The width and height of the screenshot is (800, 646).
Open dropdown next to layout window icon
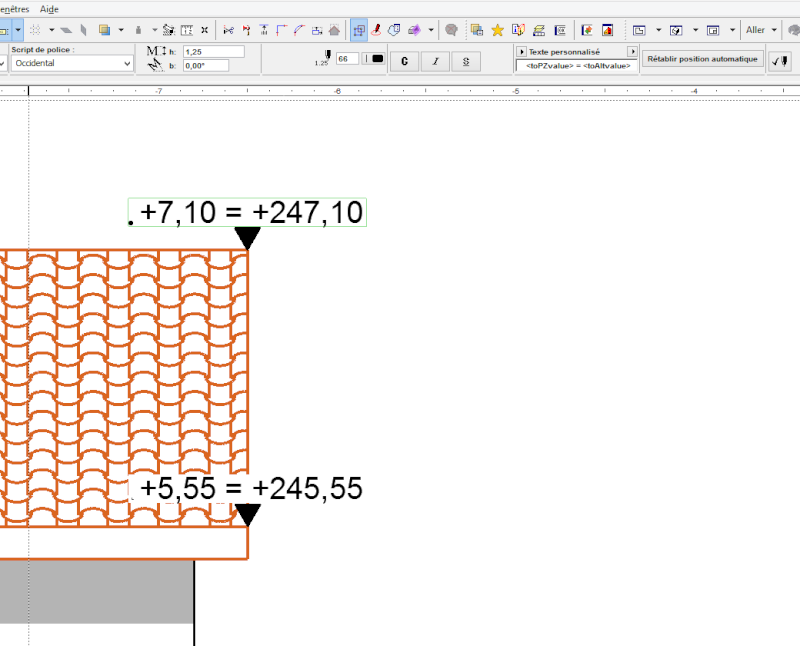click(x=732, y=30)
